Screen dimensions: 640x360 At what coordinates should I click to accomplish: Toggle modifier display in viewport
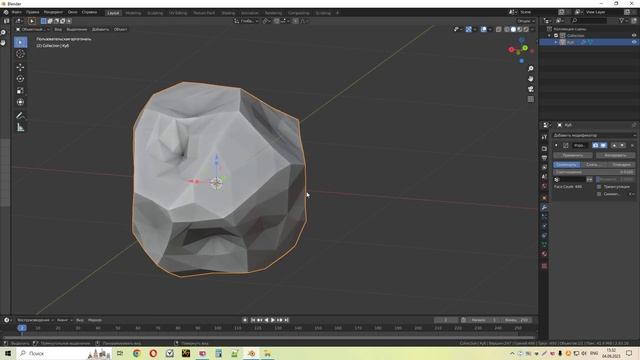click(x=603, y=145)
